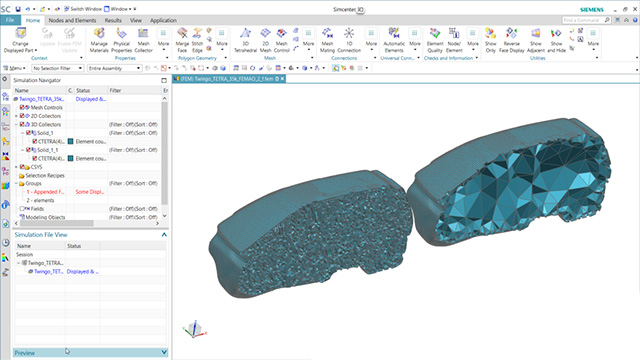Select the '2 - elements' group
The height and width of the screenshot is (360, 640).
pyautogui.click(x=40, y=200)
